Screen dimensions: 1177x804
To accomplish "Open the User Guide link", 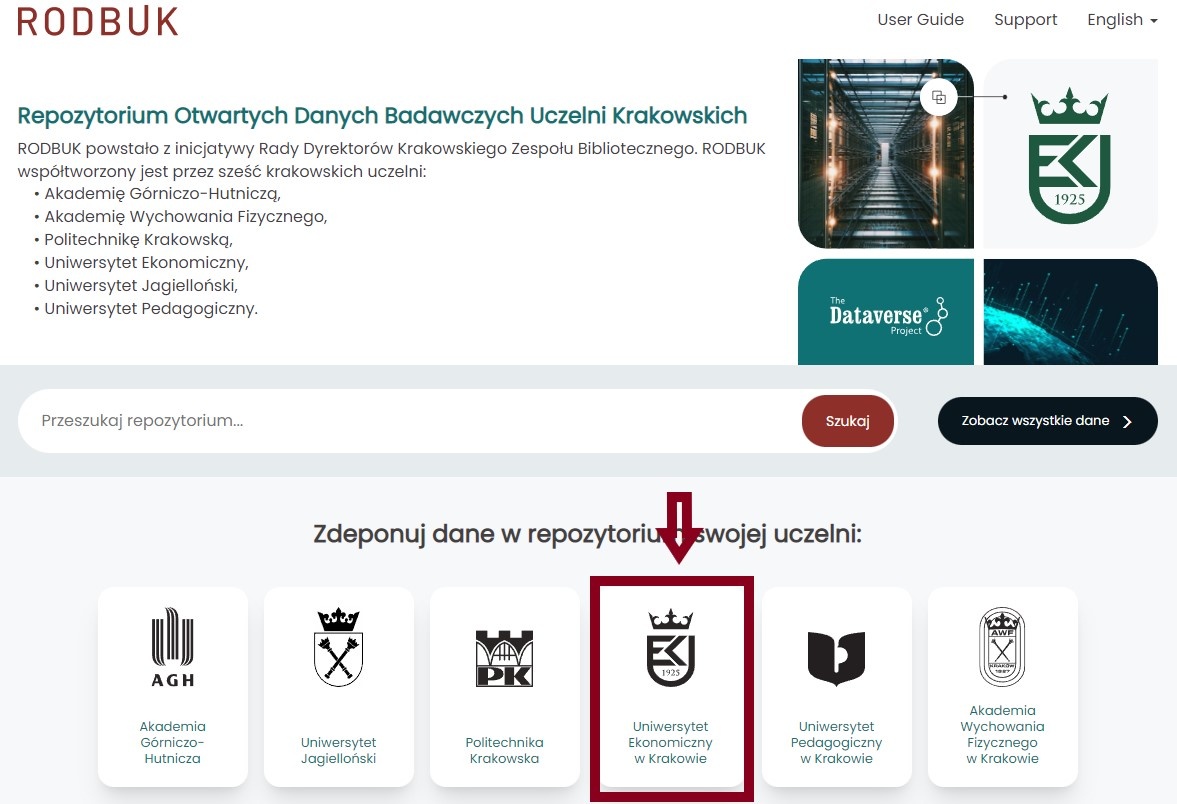I will click(920, 20).
